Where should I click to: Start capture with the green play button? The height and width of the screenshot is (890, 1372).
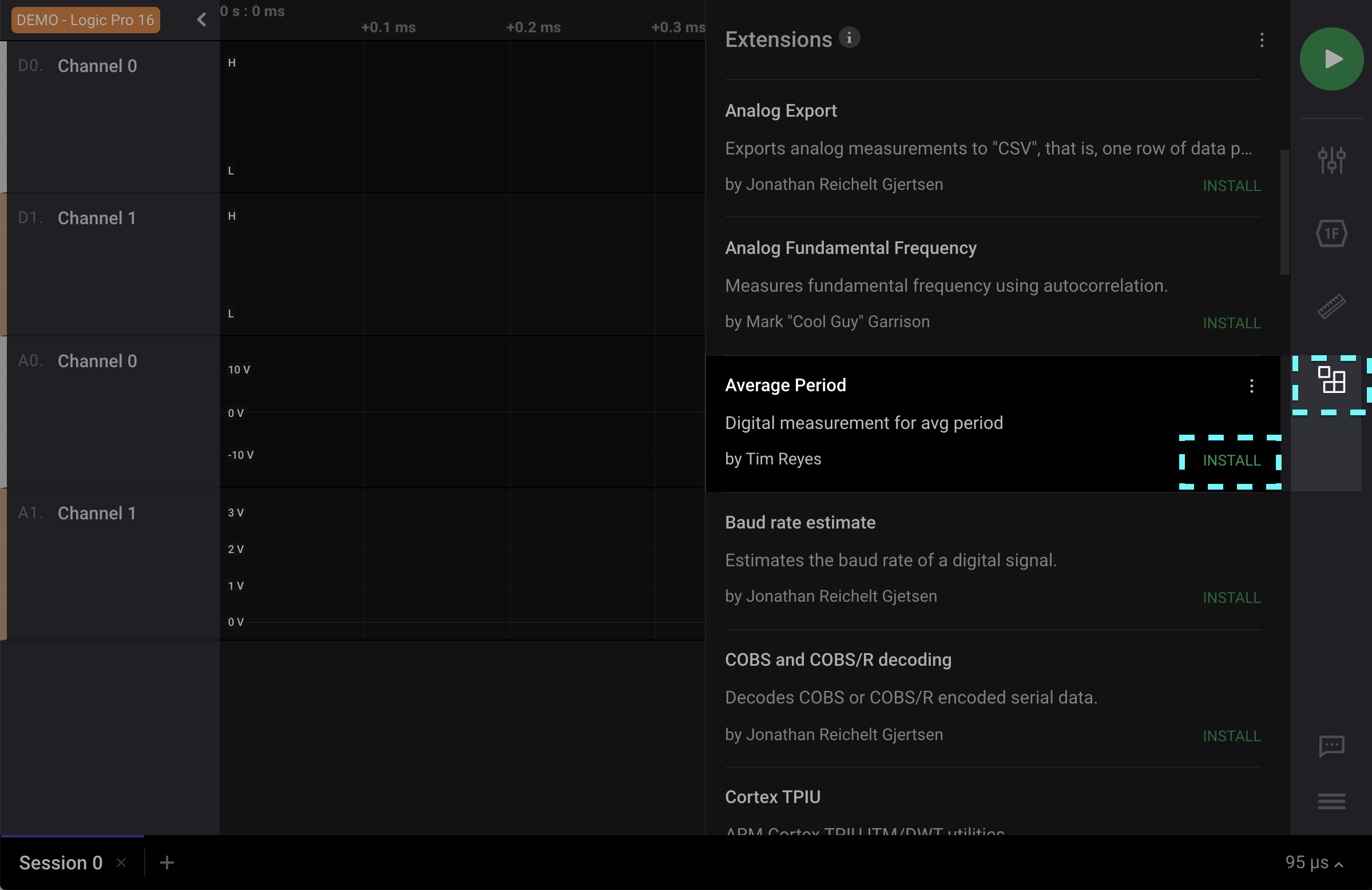pos(1331,59)
